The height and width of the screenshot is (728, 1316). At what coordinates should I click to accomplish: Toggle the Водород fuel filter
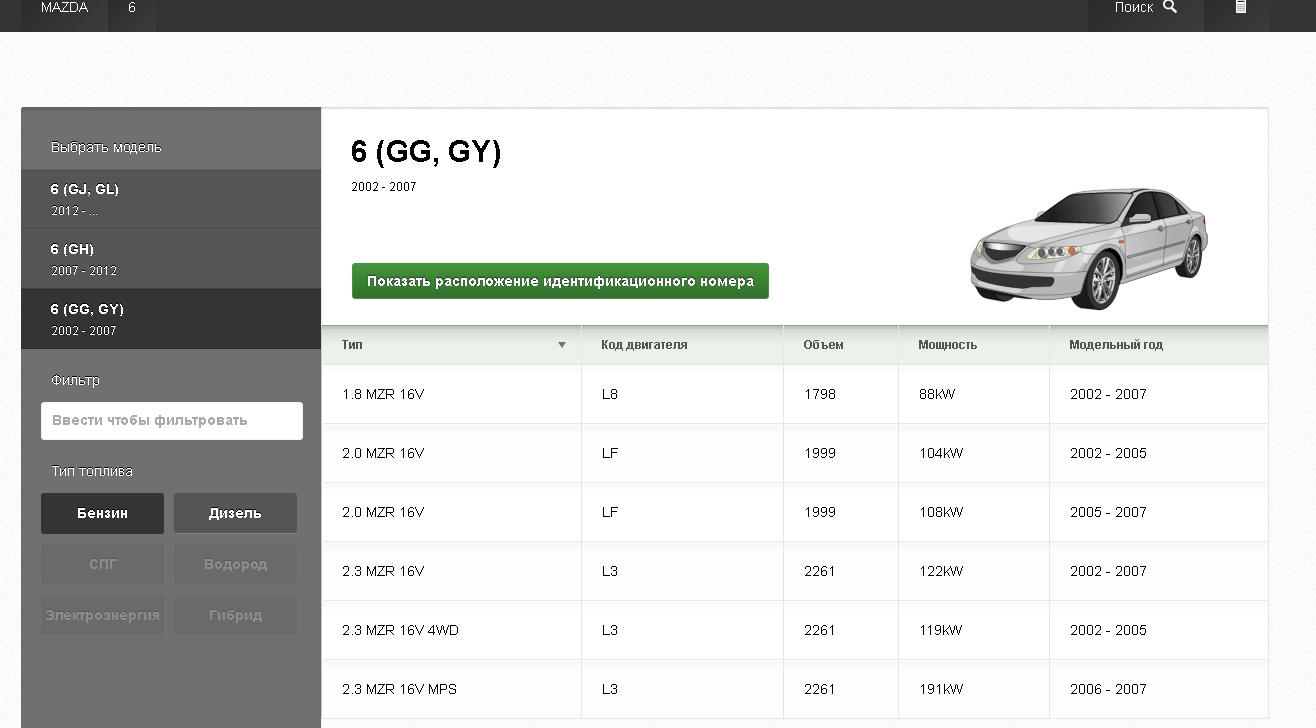point(235,564)
